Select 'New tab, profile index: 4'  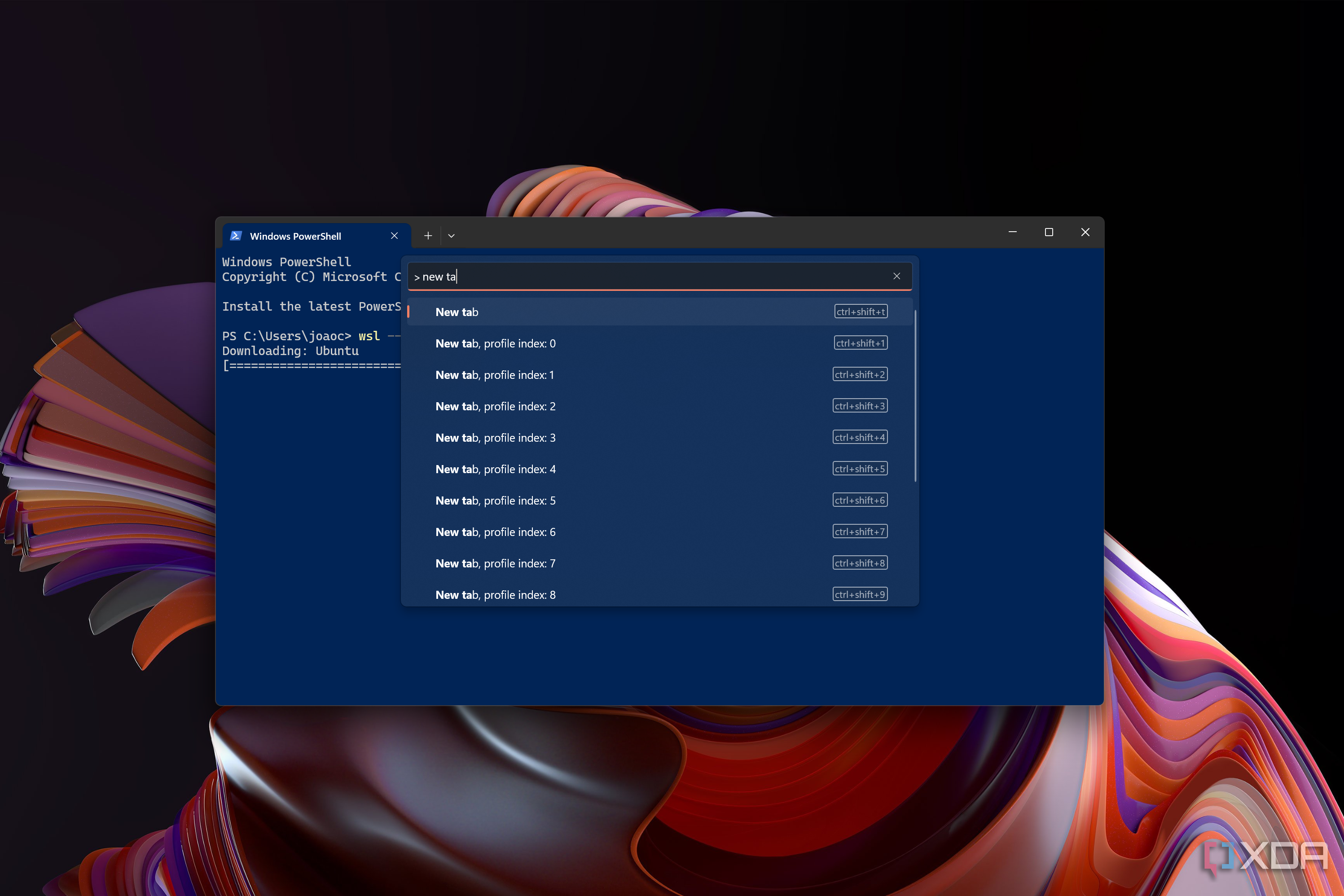[659, 469]
